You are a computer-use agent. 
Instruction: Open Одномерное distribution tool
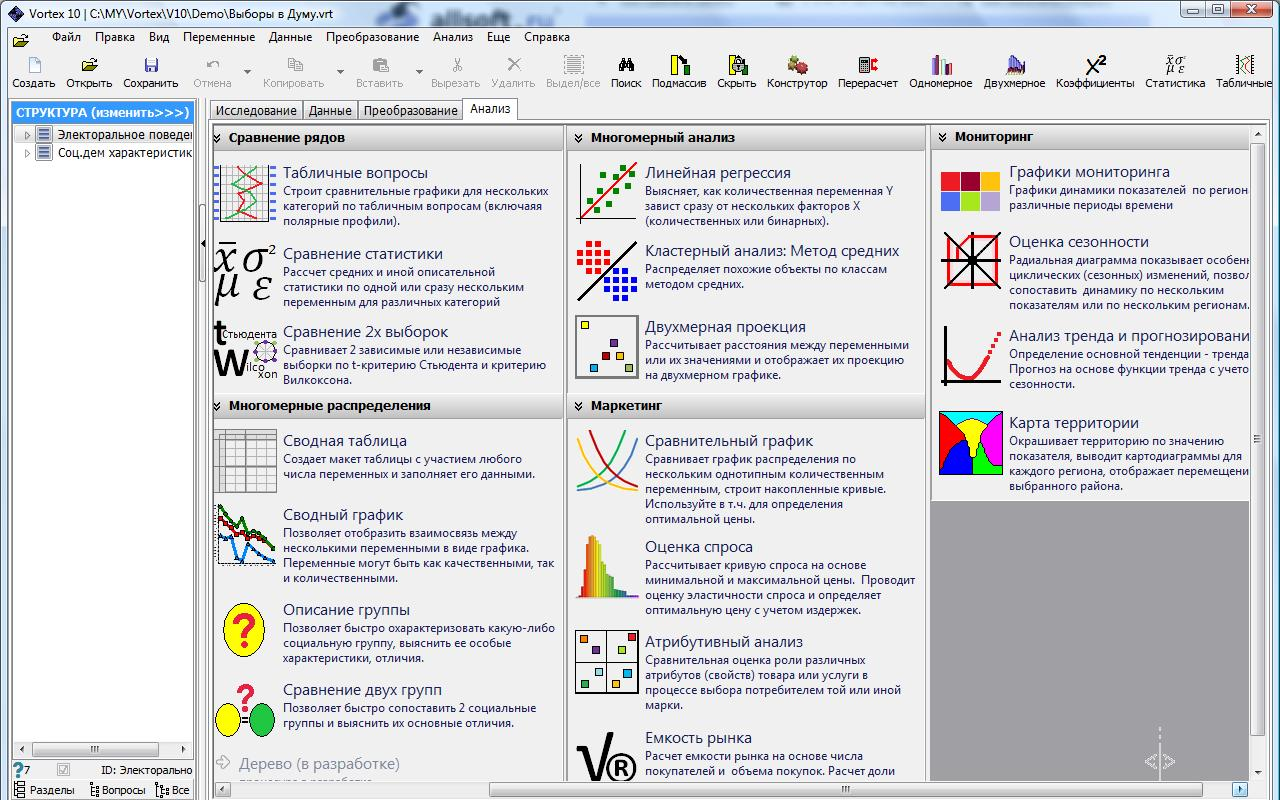point(940,66)
